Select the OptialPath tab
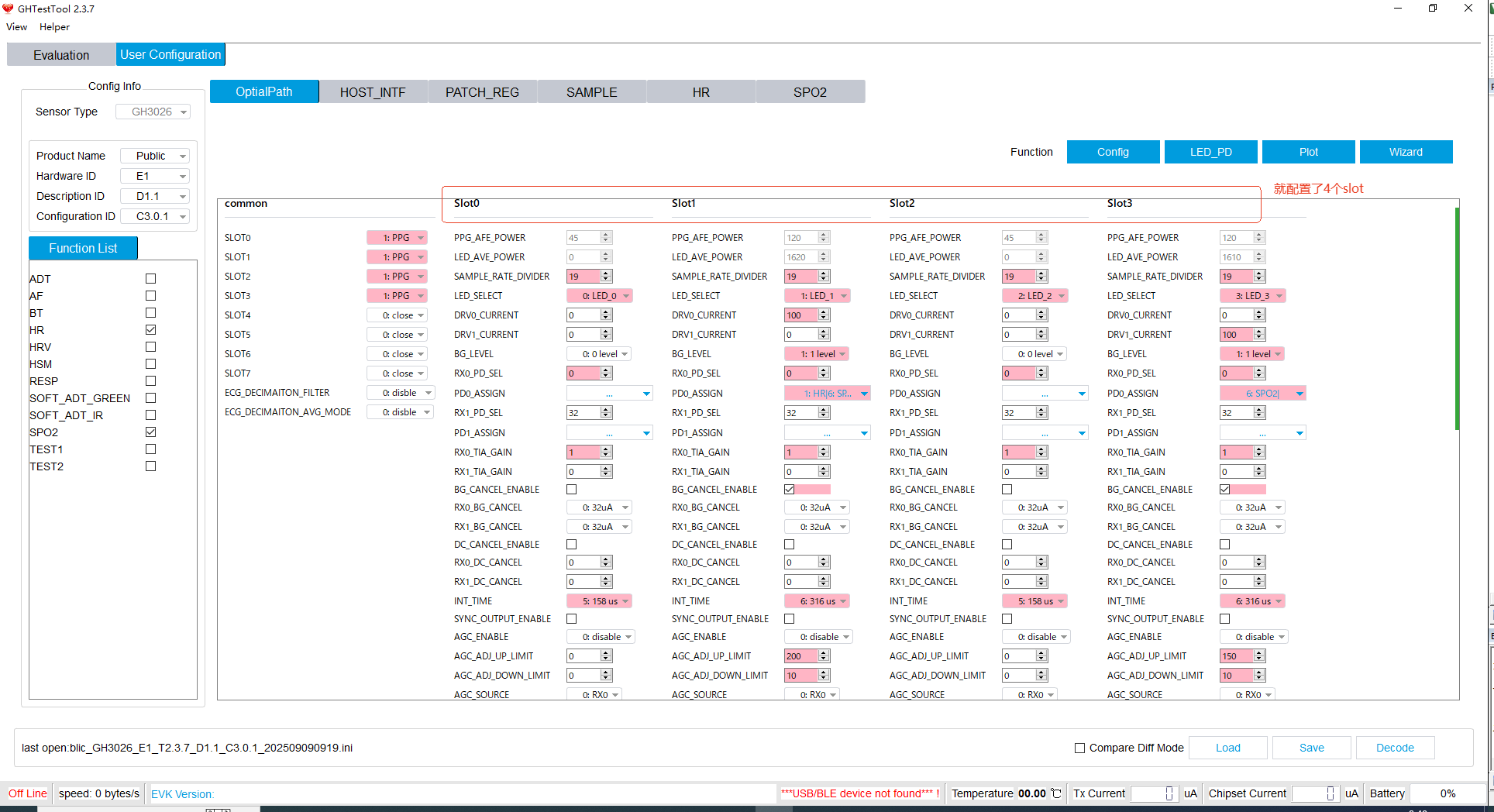Image resolution: width=1494 pixels, height=812 pixels. pyautogui.click(x=264, y=91)
